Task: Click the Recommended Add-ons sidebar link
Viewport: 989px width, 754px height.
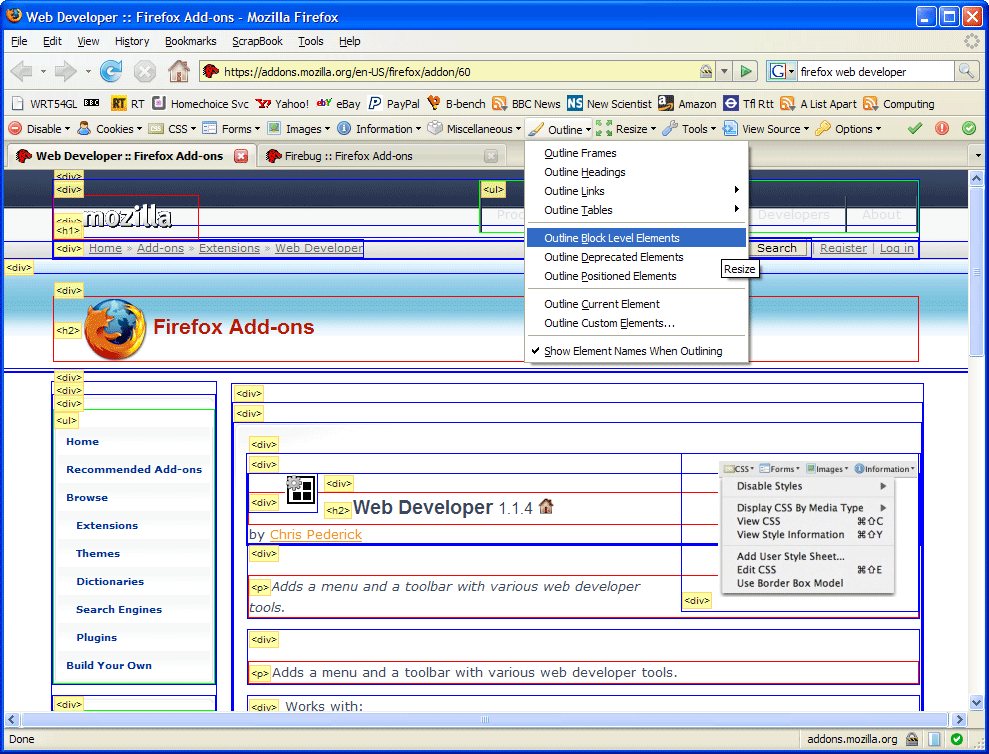Action: [x=134, y=469]
